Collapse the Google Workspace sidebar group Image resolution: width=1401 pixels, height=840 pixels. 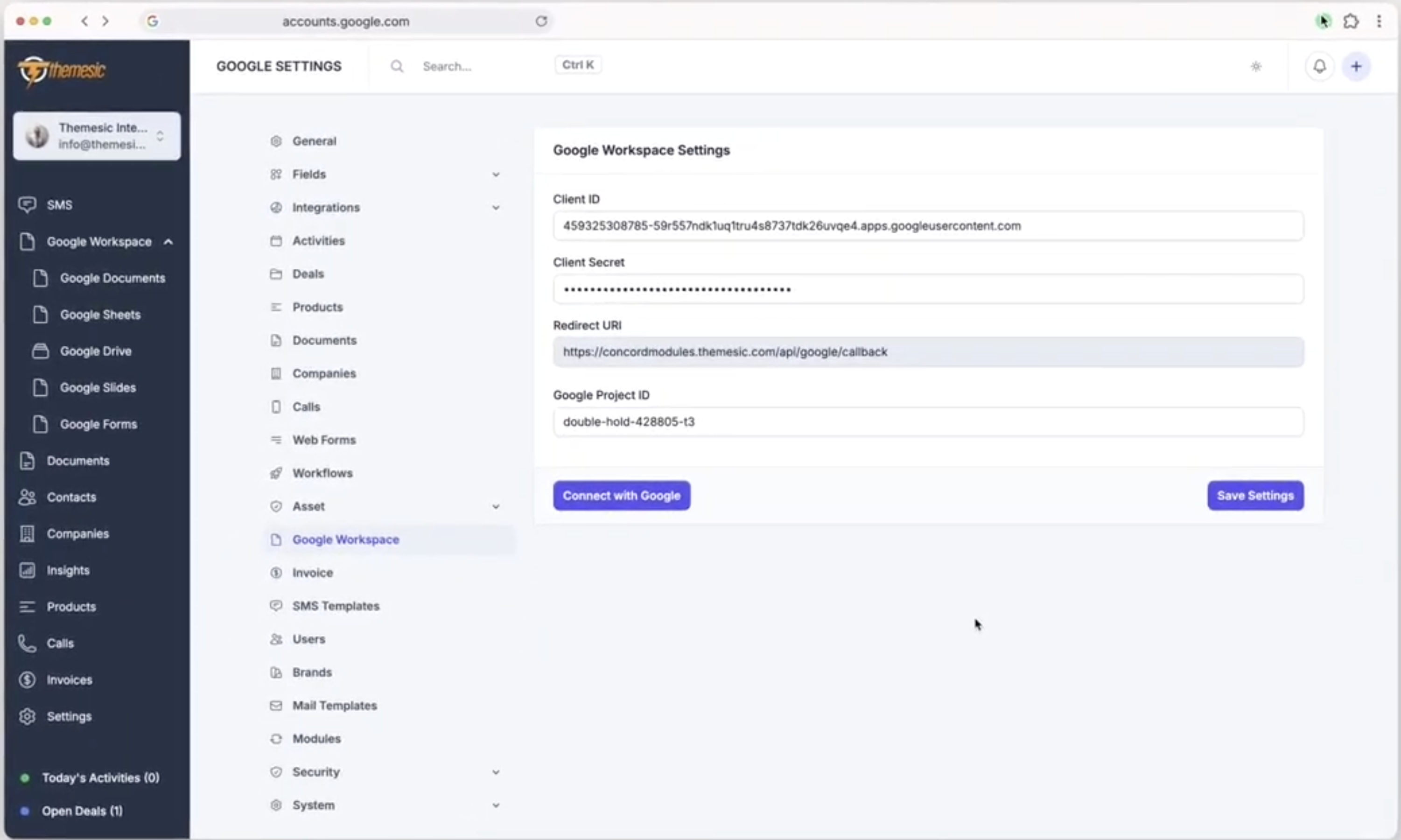(x=168, y=242)
